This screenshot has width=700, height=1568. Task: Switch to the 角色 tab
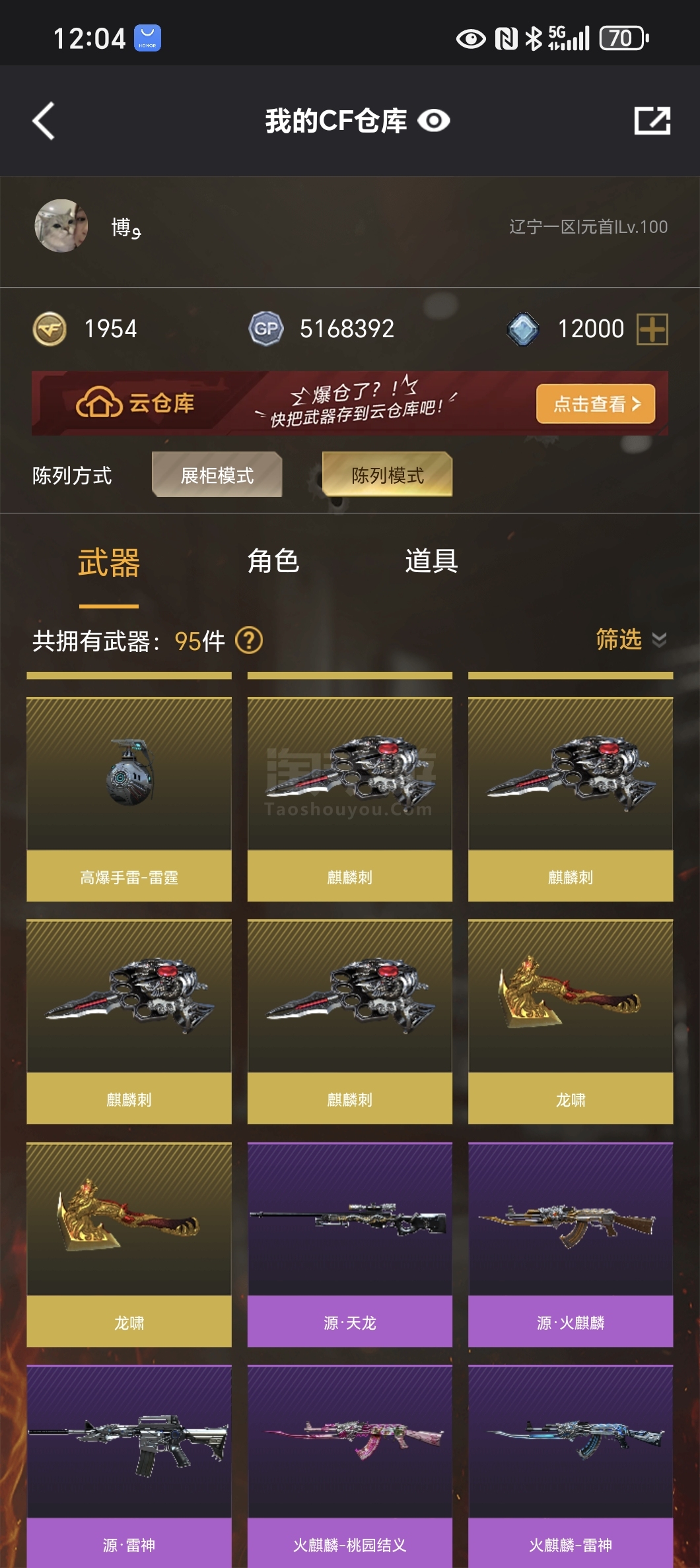pyautogui.click(x=273, y=561)
